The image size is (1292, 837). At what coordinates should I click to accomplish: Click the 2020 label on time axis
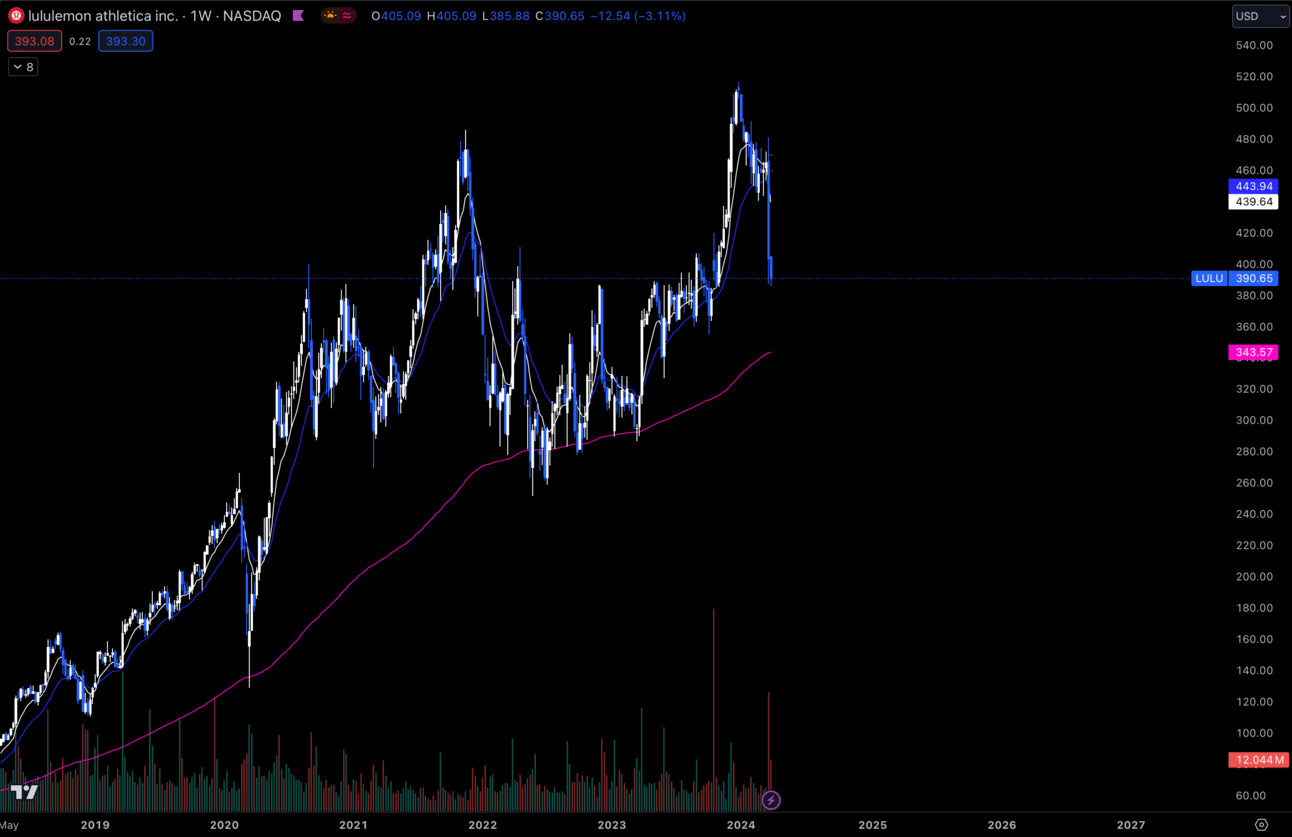(224, 825)
